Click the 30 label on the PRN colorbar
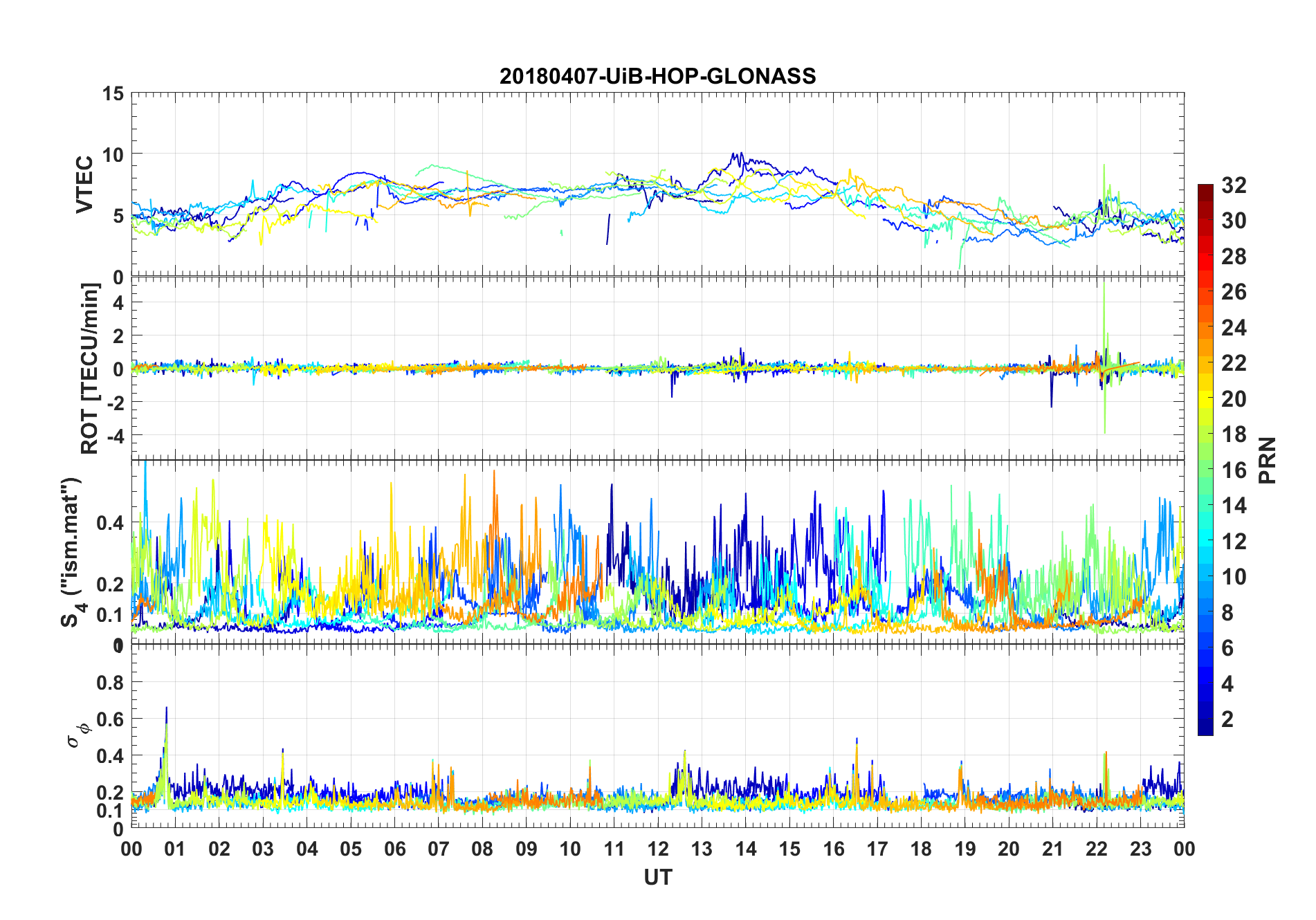 pyautogui.click(x=1234, y=221)
